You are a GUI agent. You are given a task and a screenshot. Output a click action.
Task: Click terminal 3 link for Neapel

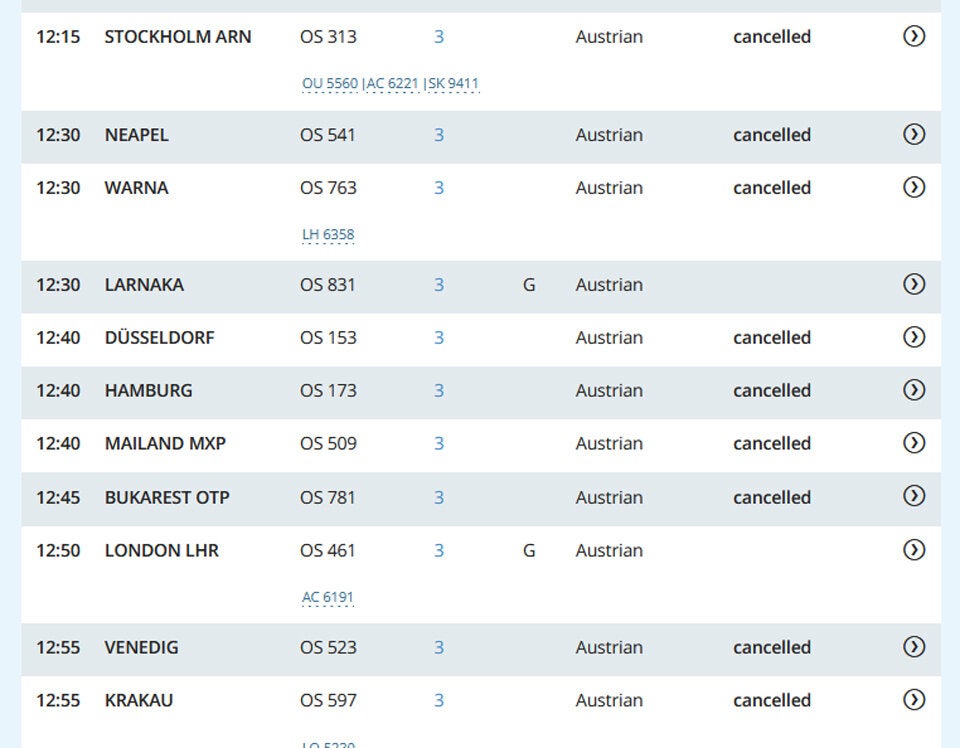point(439,135)
